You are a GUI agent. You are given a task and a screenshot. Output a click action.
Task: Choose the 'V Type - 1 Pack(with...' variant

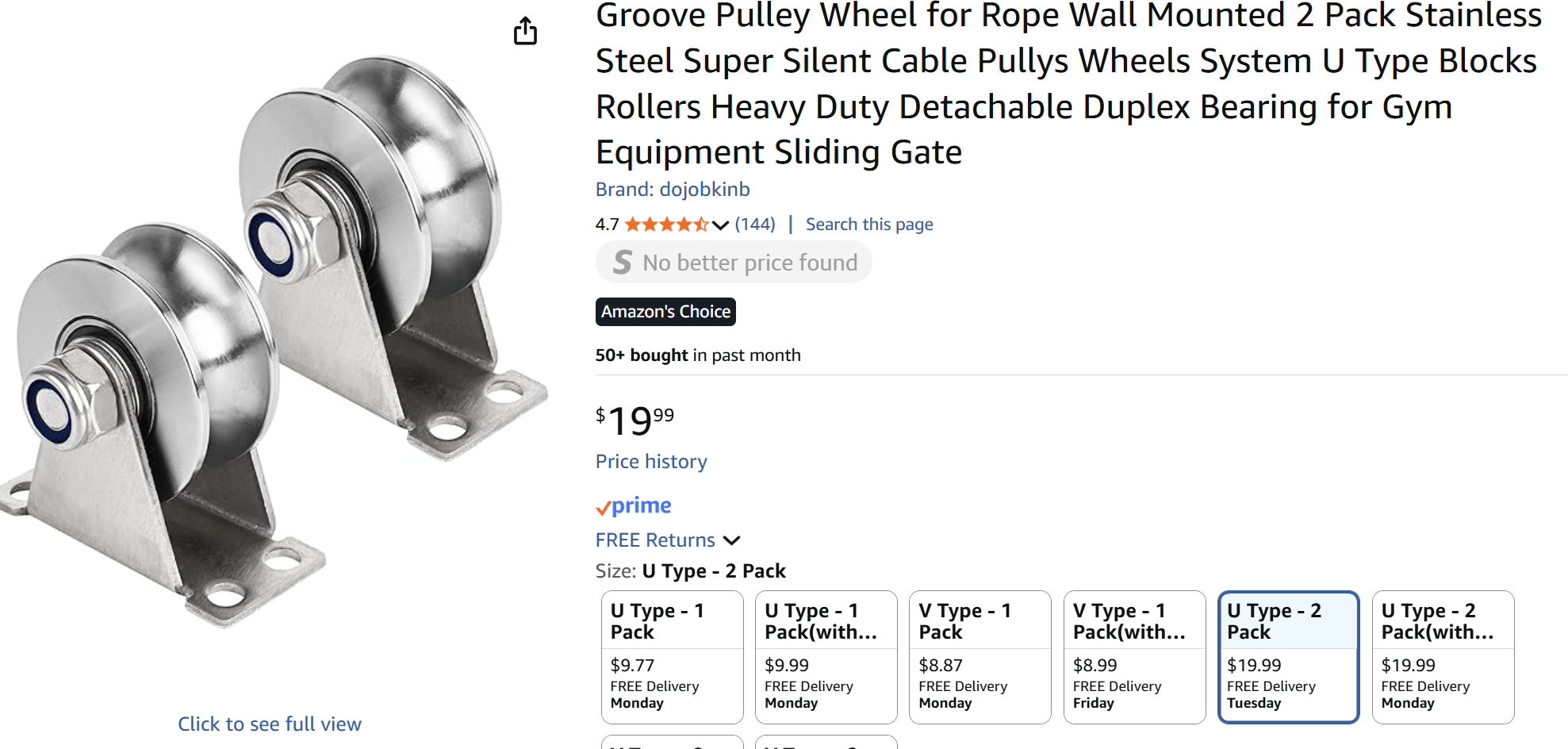point(1134,657)
